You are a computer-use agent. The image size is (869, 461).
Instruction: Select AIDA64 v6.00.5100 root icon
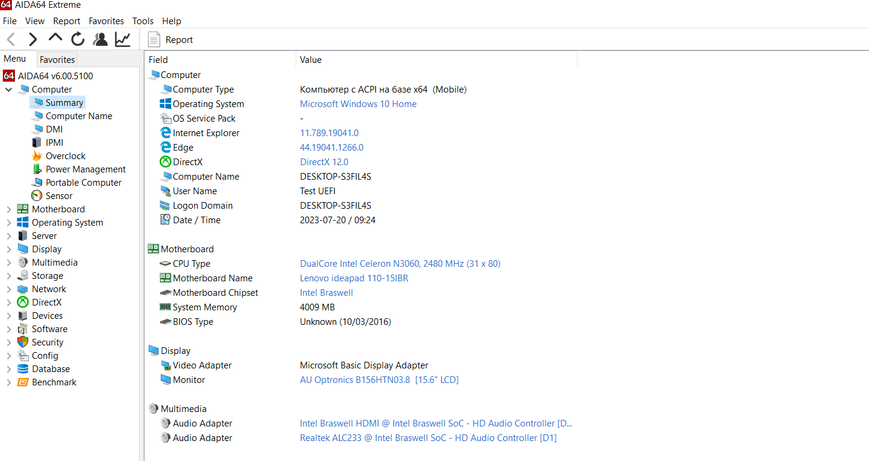click(x=9, y=75)
